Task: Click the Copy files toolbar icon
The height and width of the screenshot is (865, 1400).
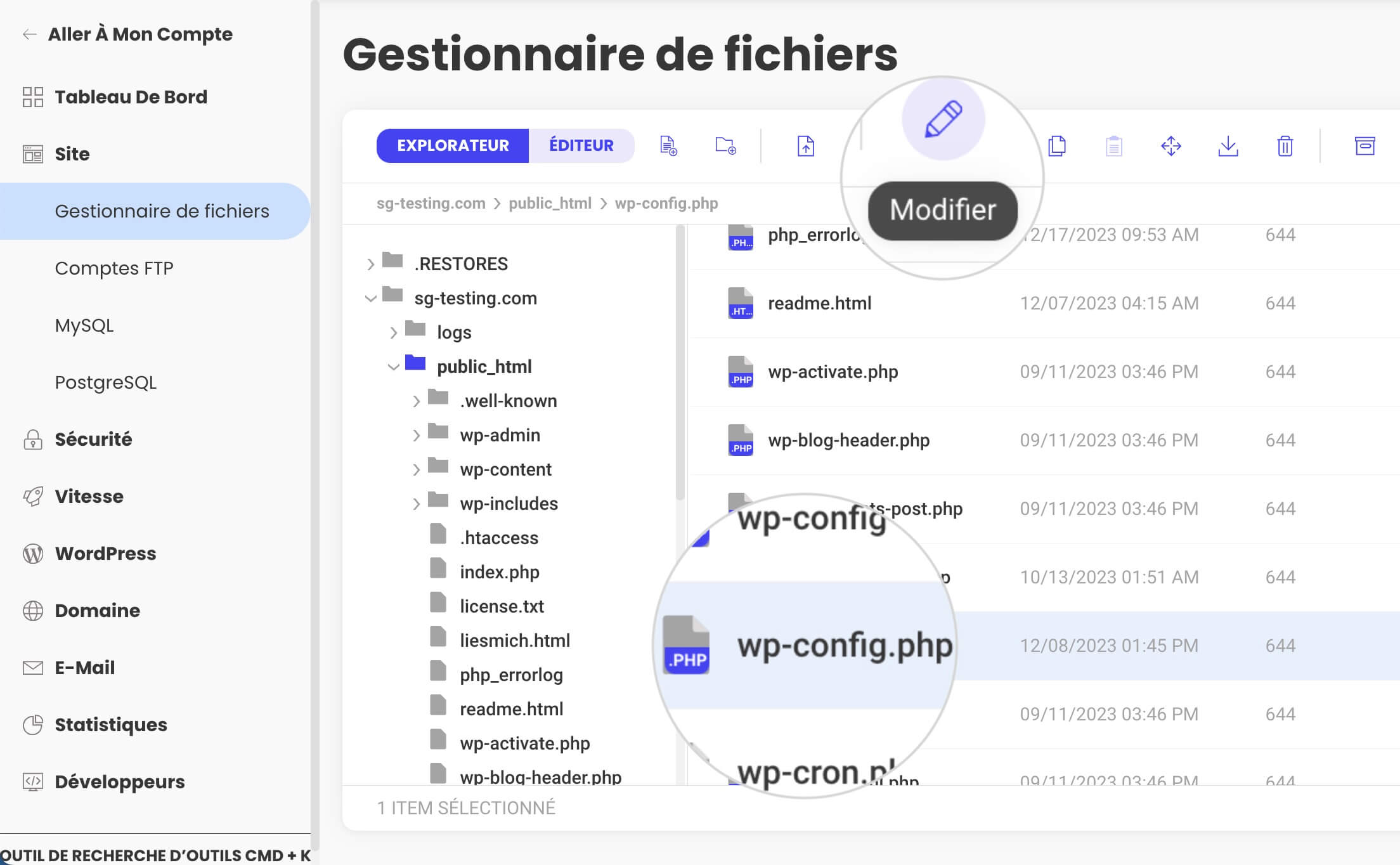Action: point(1057,146)
